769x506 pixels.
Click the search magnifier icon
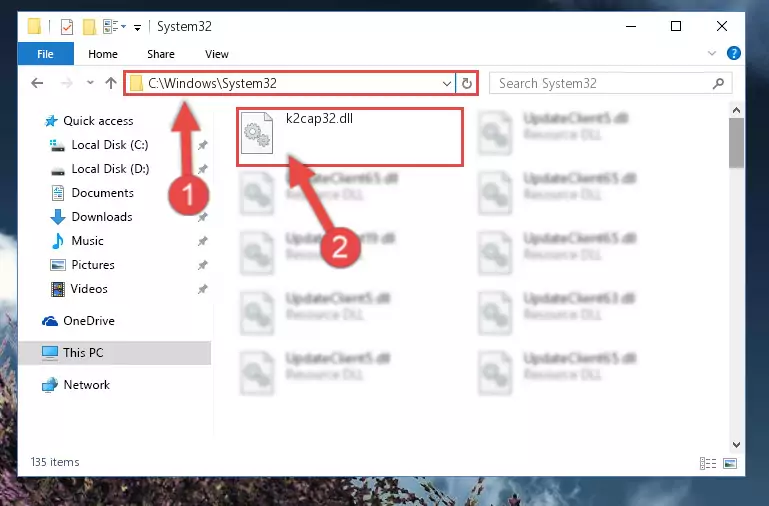[718, 83]
